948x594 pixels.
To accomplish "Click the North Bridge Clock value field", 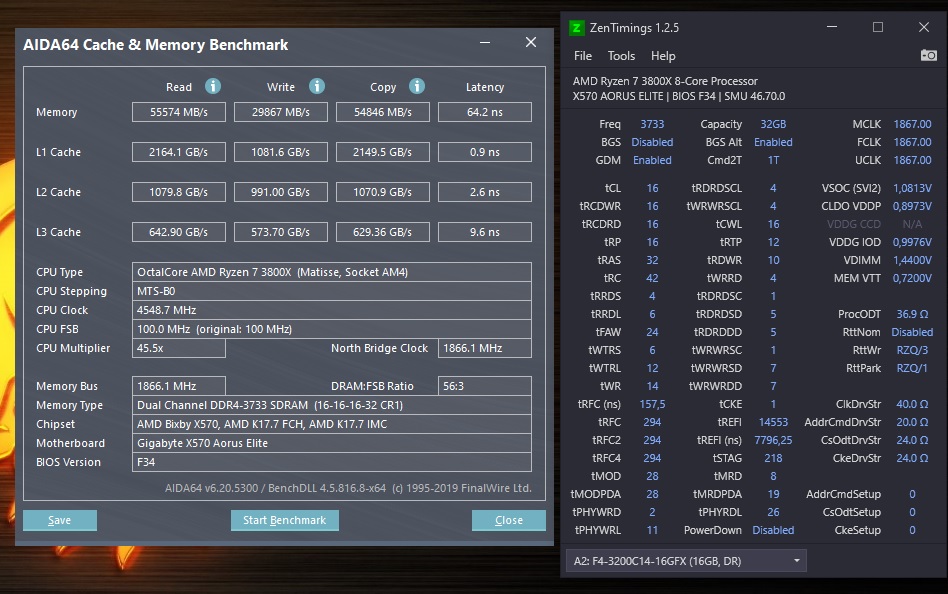I will tap(485, 348).
